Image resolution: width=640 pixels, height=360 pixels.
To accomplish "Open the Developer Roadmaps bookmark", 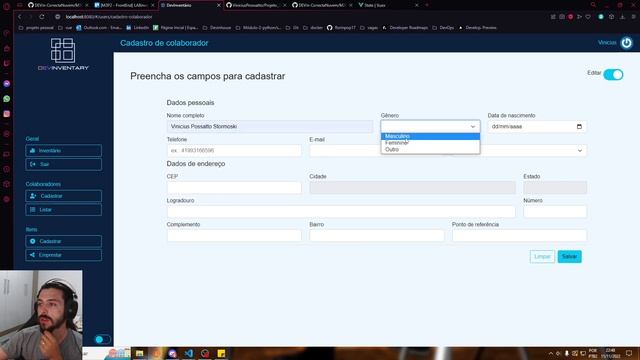I will click(405, 28).
